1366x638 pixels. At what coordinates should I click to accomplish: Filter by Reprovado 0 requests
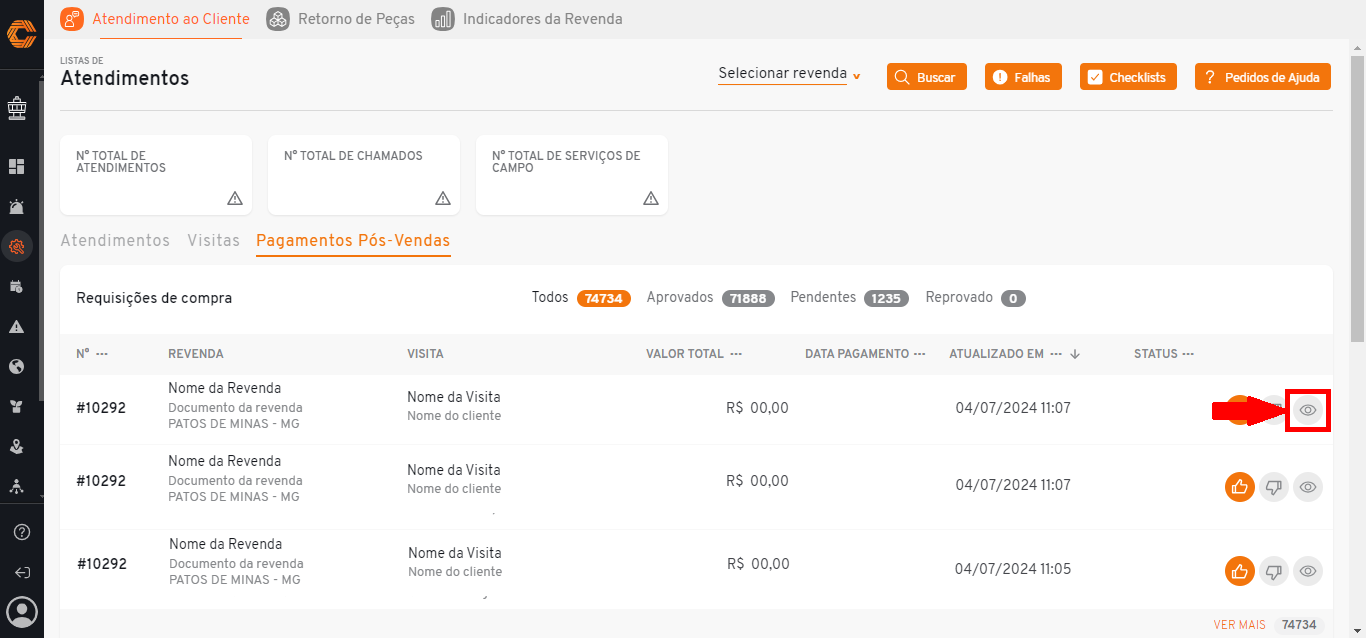point(976,298)
